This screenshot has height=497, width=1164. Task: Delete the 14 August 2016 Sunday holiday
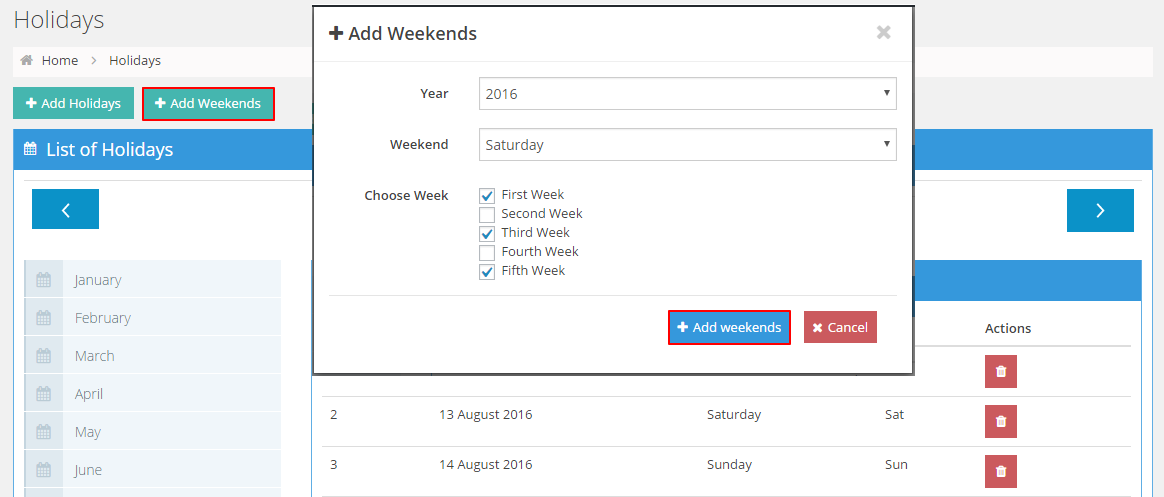point(1000,471)
